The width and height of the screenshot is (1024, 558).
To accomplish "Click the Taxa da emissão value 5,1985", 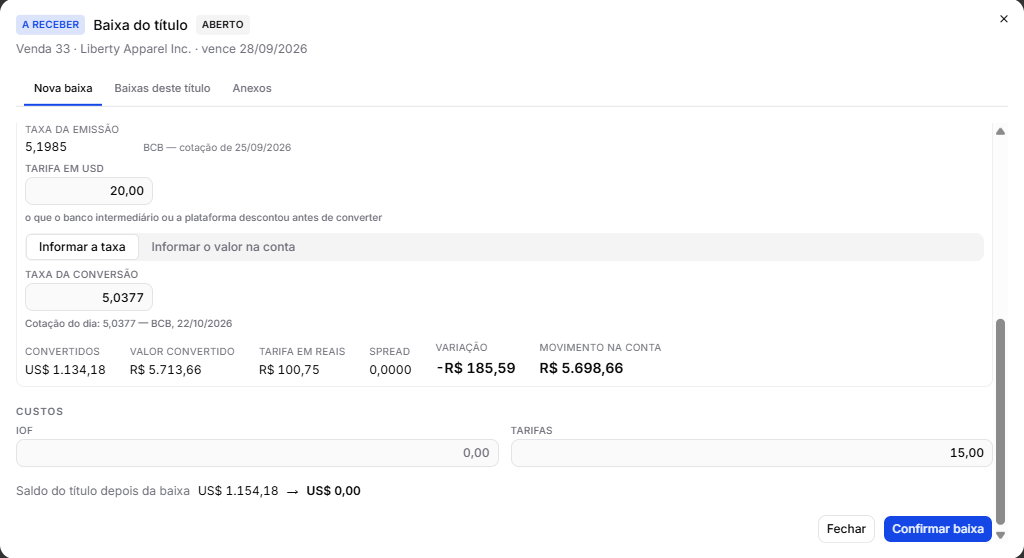I will pyautogui.click(x=46, y=147).
